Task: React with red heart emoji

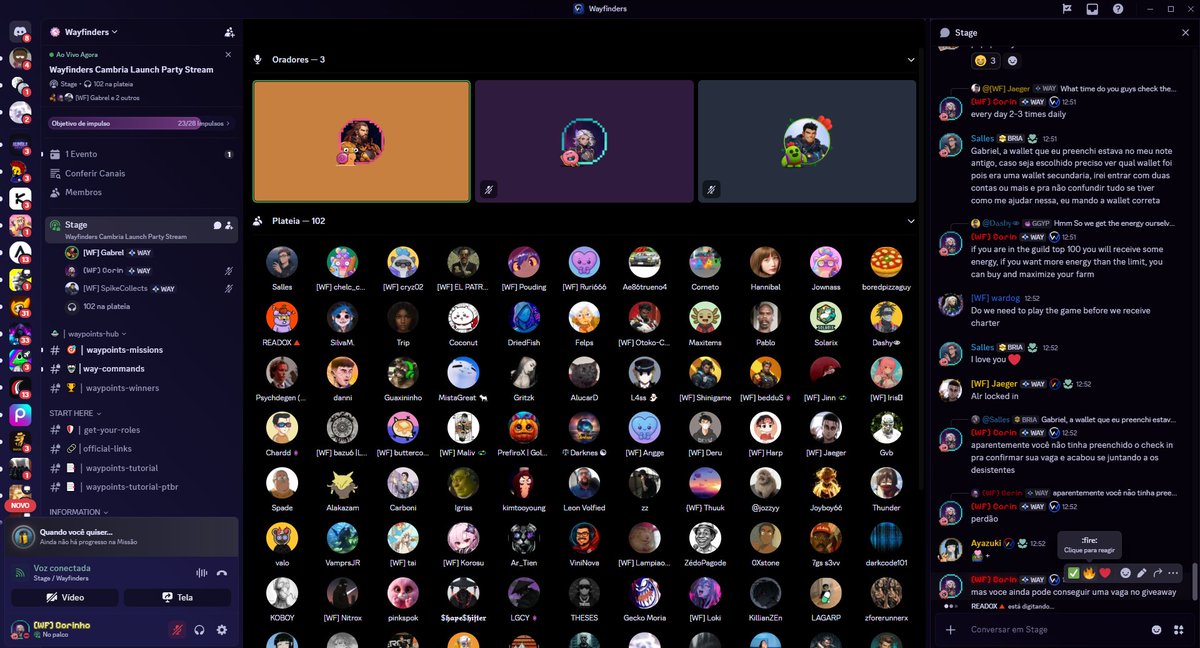Action: coord(1105,573)
